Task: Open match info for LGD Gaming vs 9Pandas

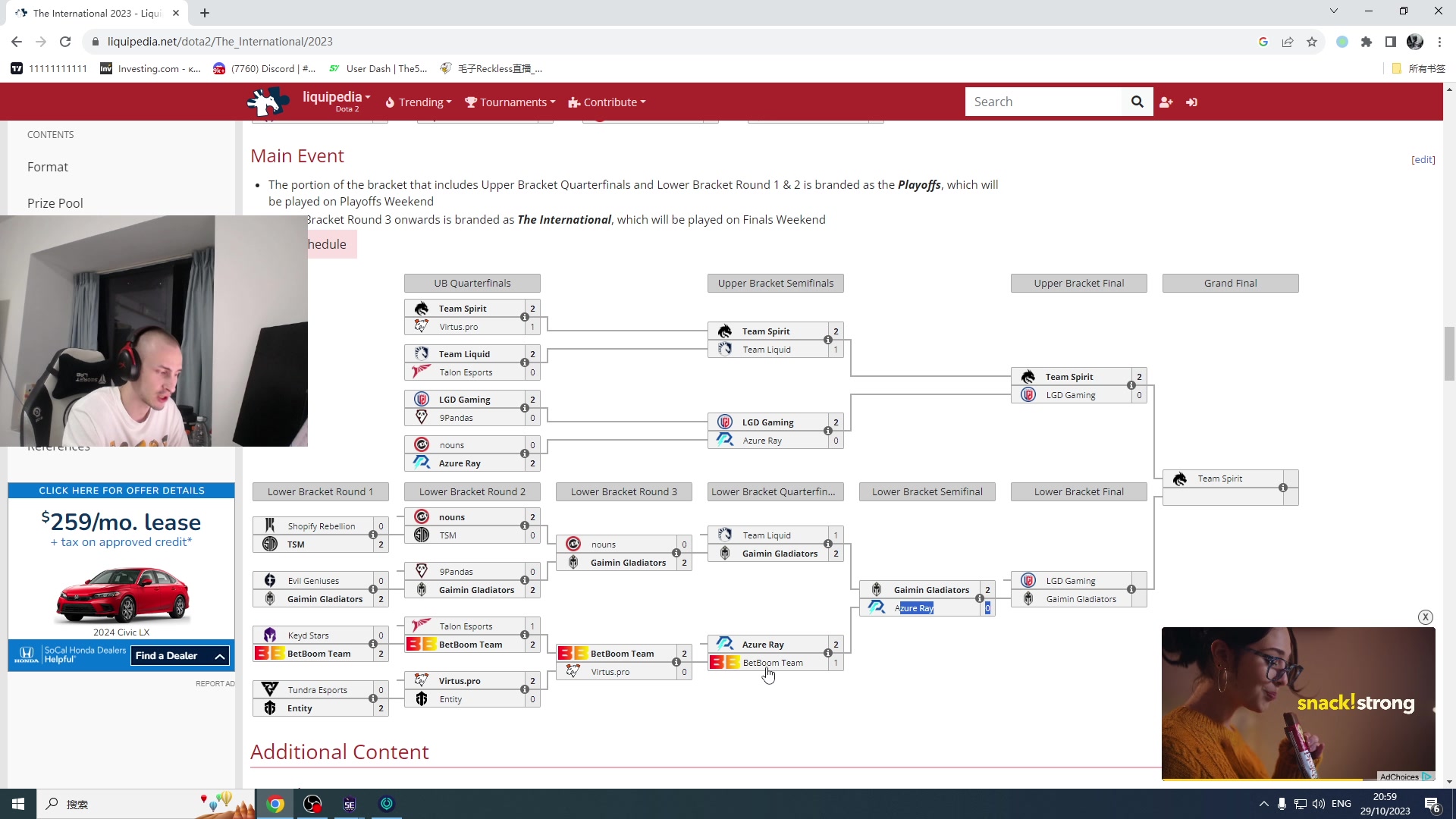Action: (525, 408)
